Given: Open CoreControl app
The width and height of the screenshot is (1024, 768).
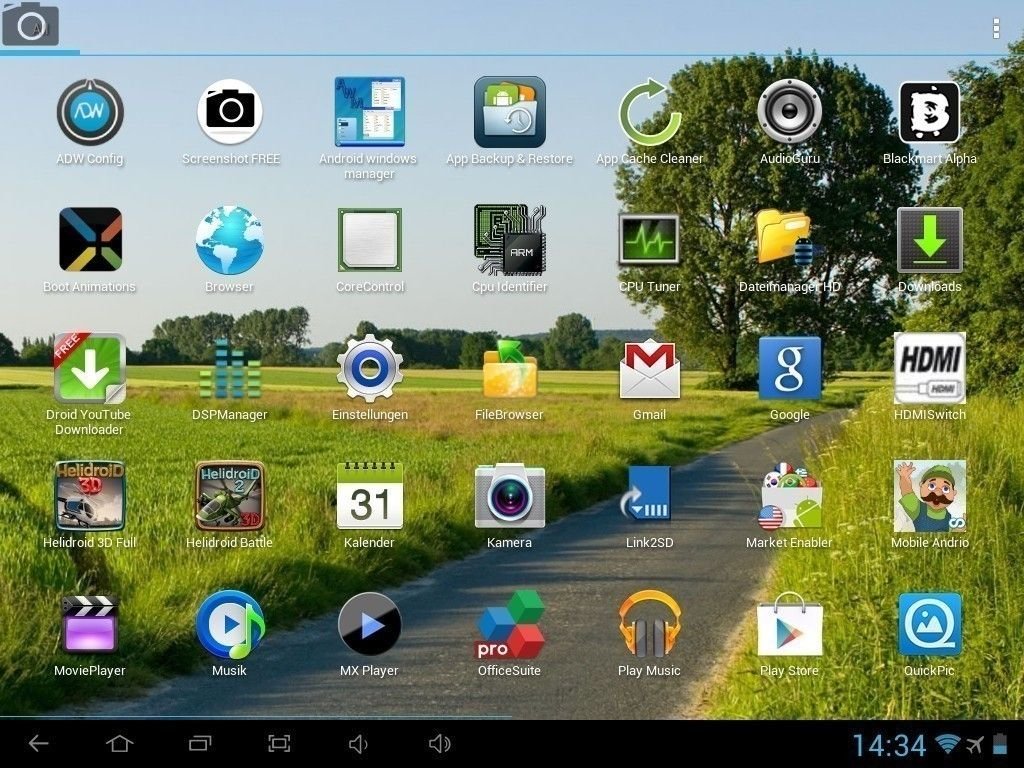Looking at the screenshot, I should 370,240.
